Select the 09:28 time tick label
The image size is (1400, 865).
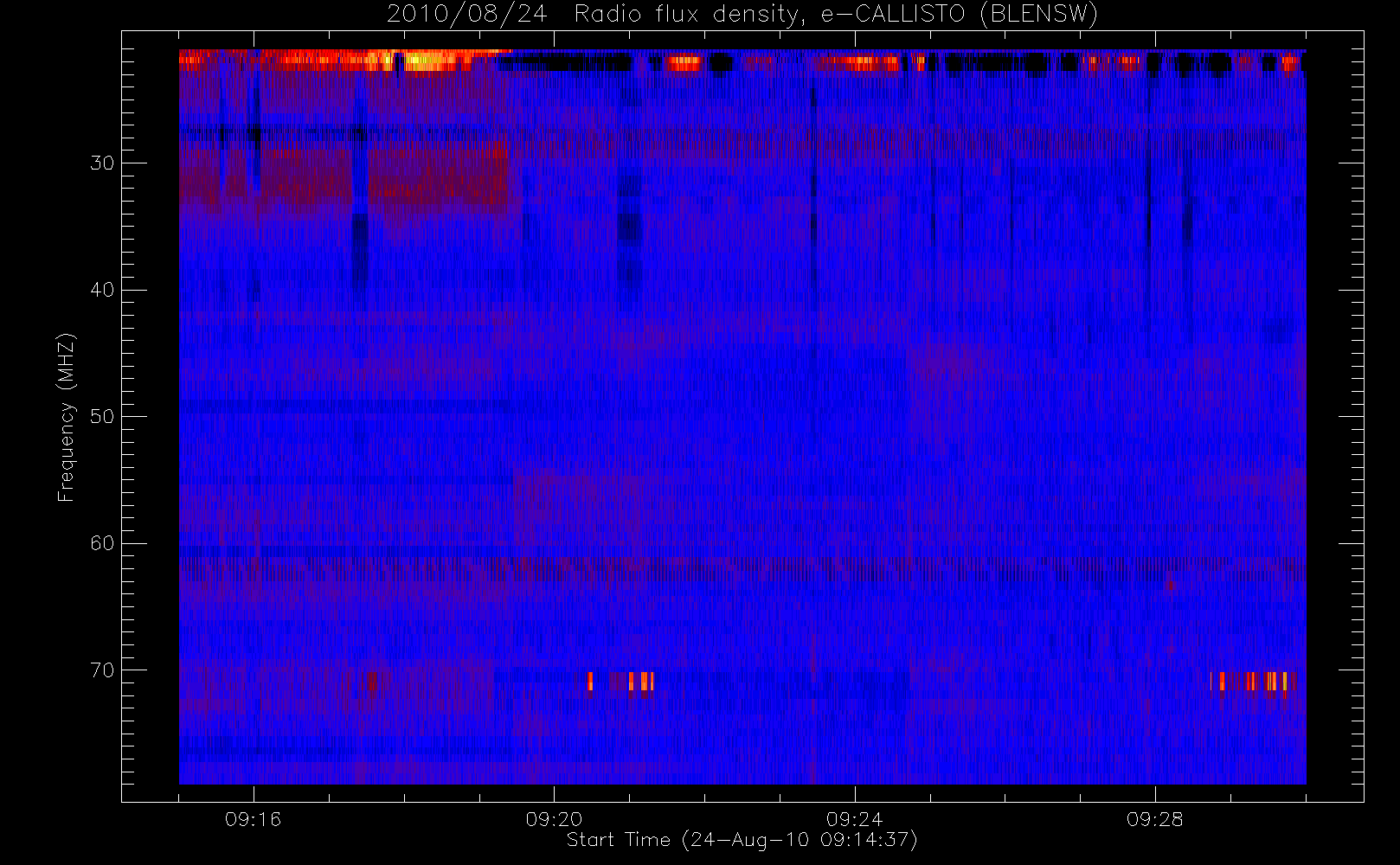[1155, 819]
